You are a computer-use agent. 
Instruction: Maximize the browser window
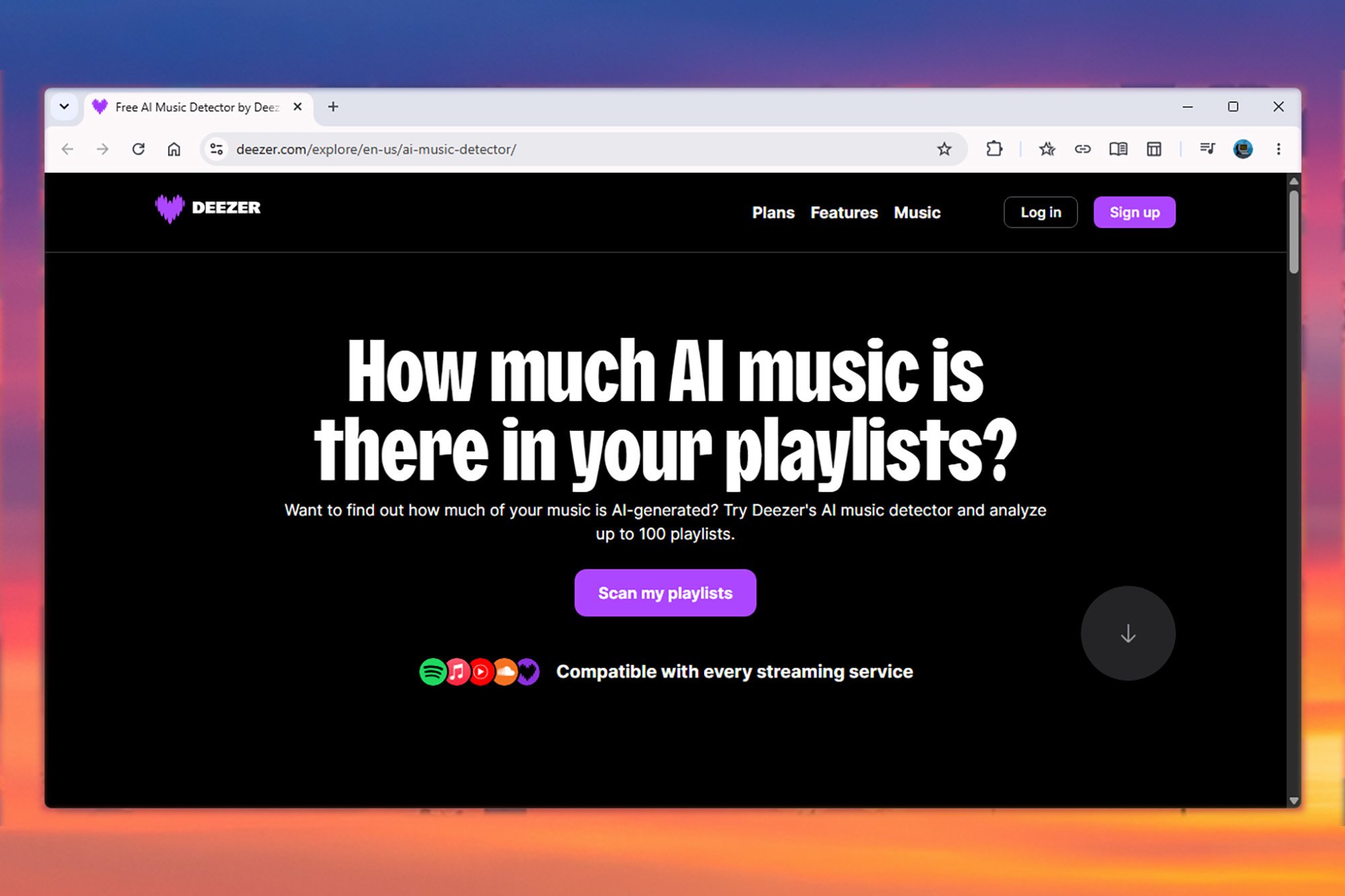pyautogui.click(x=1233, y=107)
